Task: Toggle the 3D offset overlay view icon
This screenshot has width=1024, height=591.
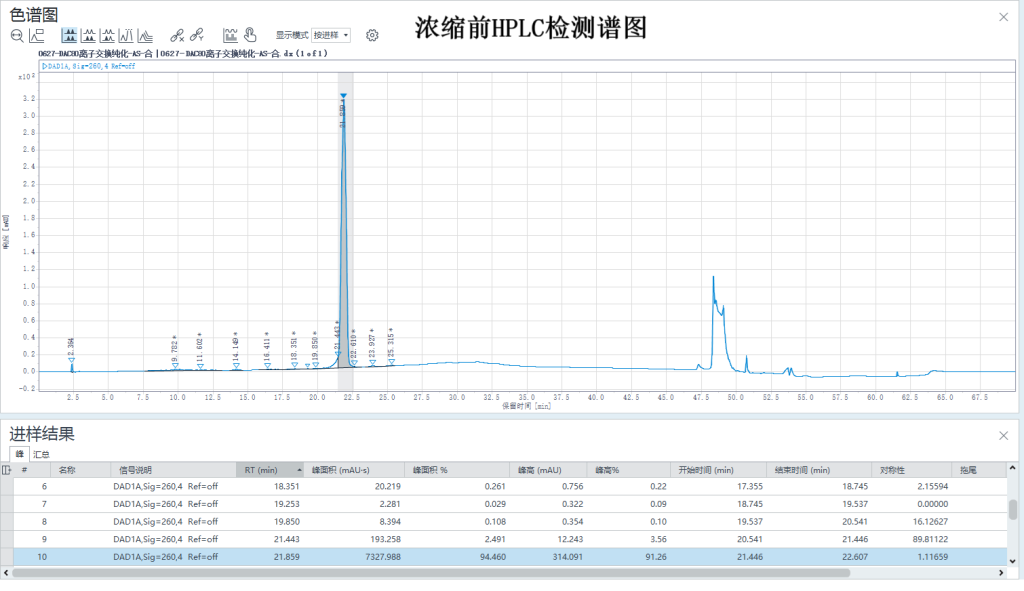Action: click(145, 35)
